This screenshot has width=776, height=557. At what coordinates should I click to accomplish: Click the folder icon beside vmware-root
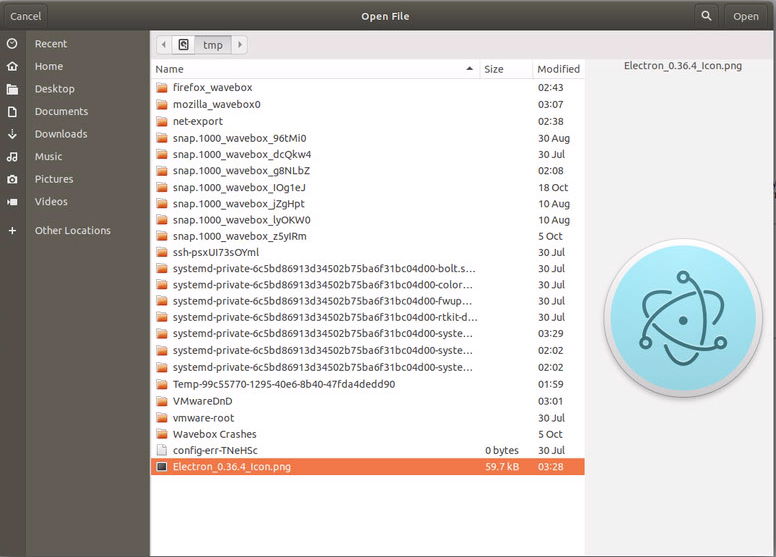(162, 418)
